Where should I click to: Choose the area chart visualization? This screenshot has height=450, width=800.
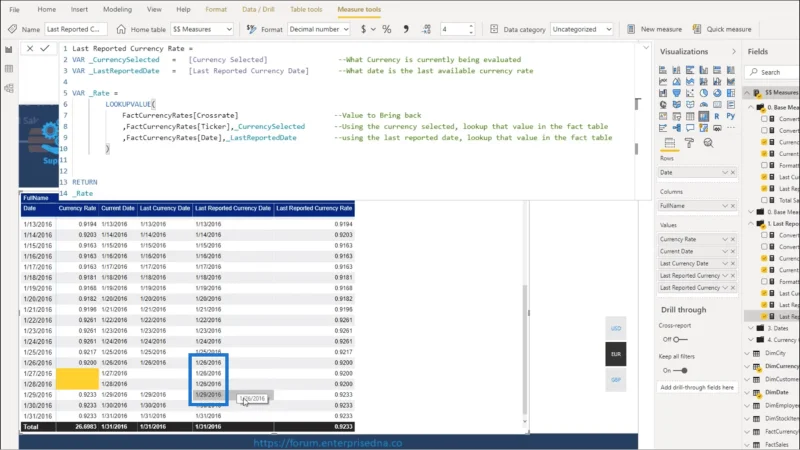pyautogui.click(x=677, y=82)
